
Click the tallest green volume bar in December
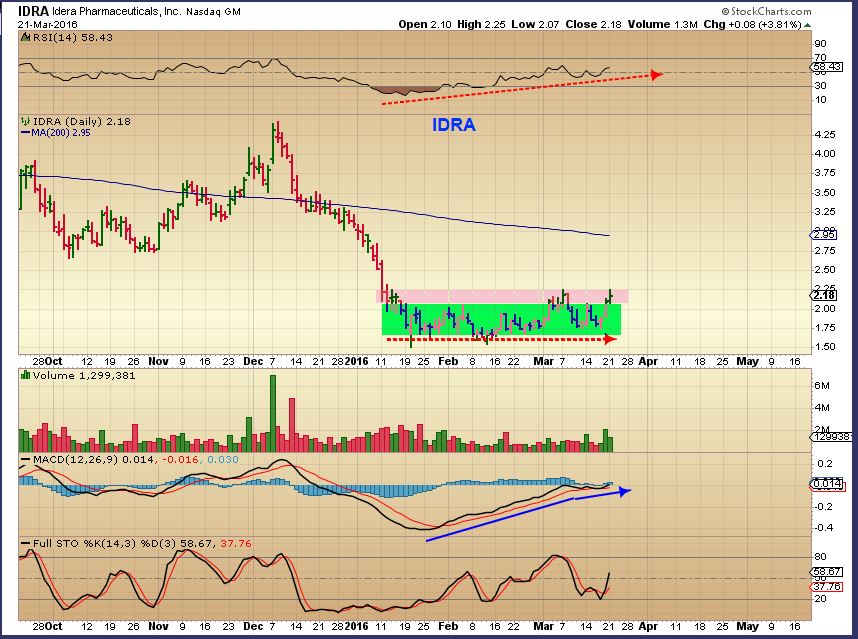[x=273, y=413]
